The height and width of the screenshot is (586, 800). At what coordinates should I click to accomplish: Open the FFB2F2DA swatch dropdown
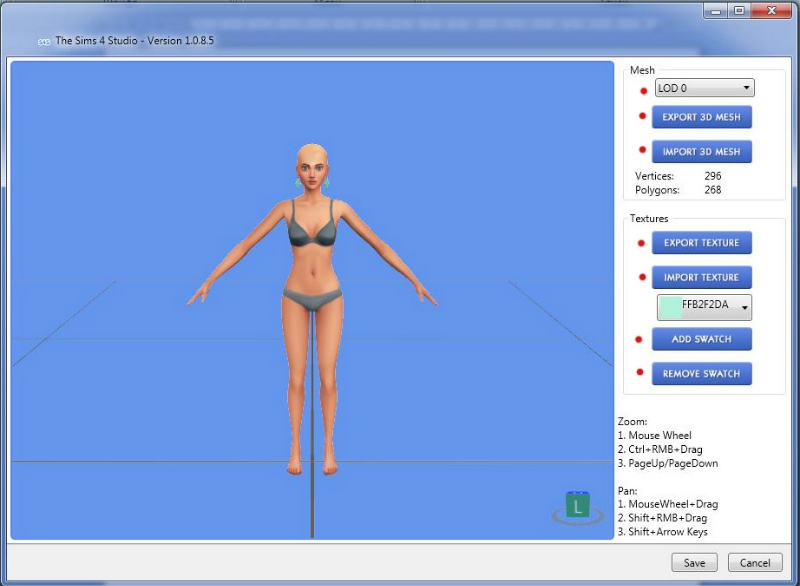705,307
